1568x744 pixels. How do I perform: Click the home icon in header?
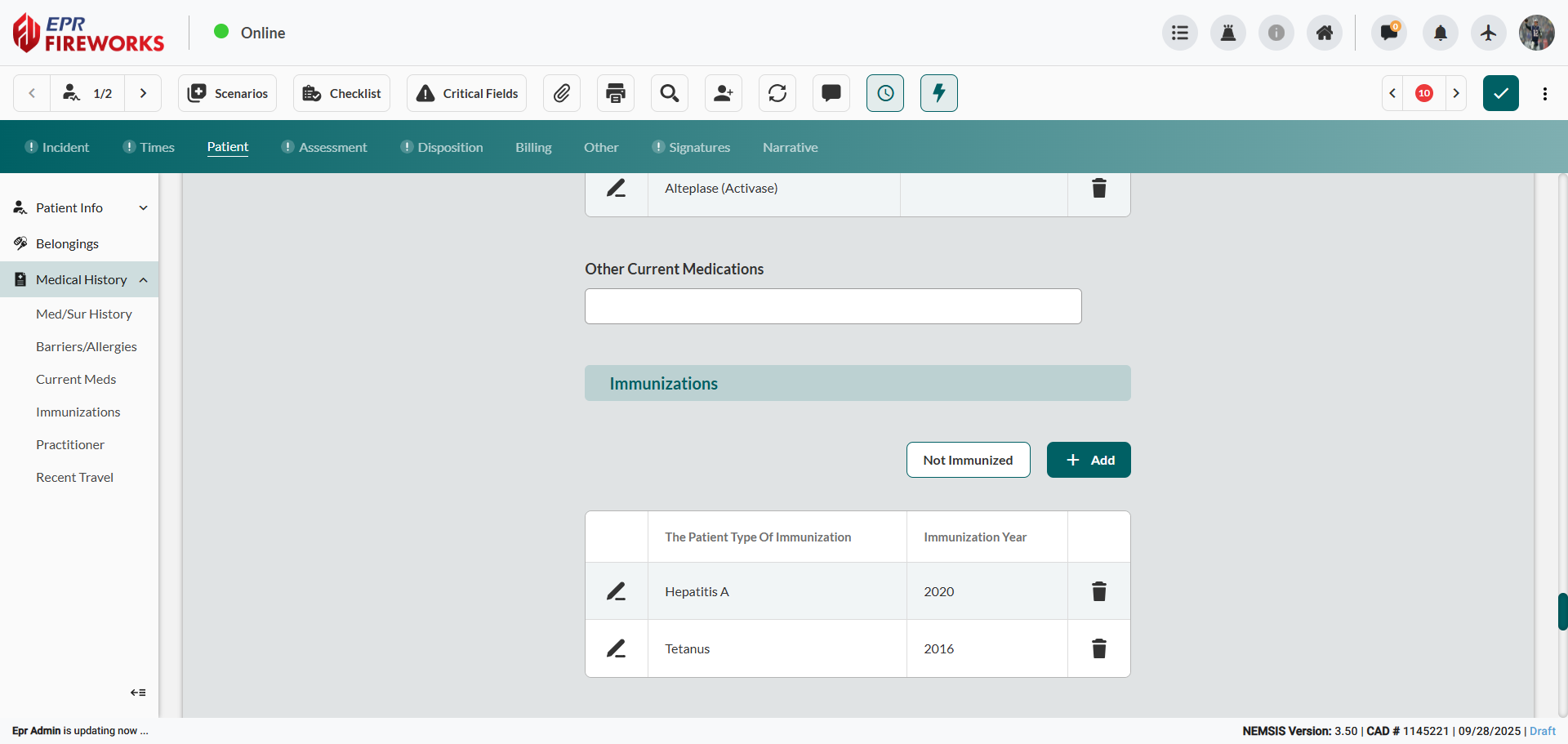[1325, 33]
